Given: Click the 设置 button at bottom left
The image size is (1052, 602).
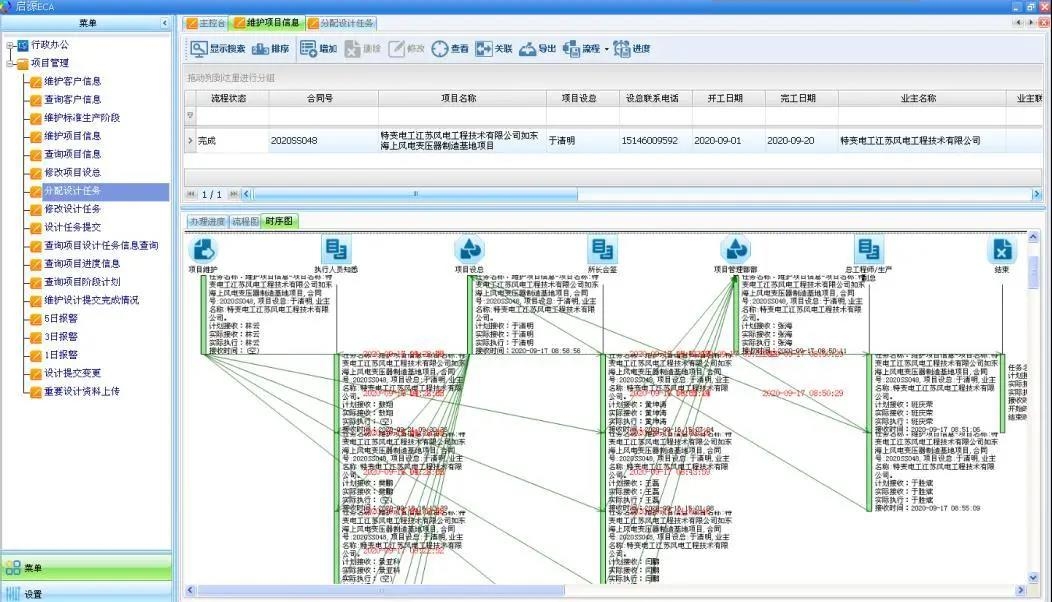Looking at the screenshot, I should 33,593.
